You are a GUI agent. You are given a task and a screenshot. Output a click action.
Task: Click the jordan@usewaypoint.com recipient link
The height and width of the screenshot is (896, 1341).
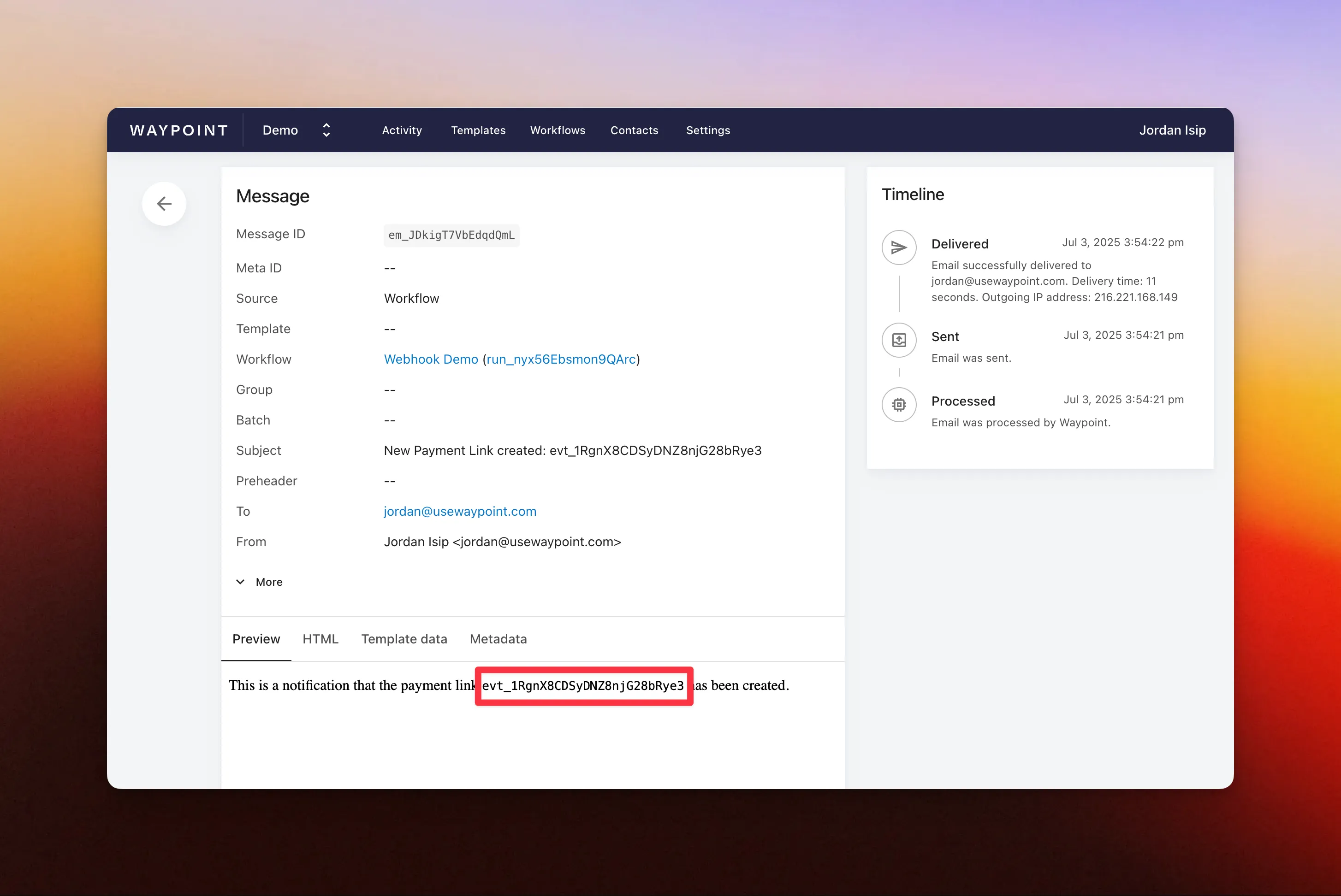coord(460,512)
